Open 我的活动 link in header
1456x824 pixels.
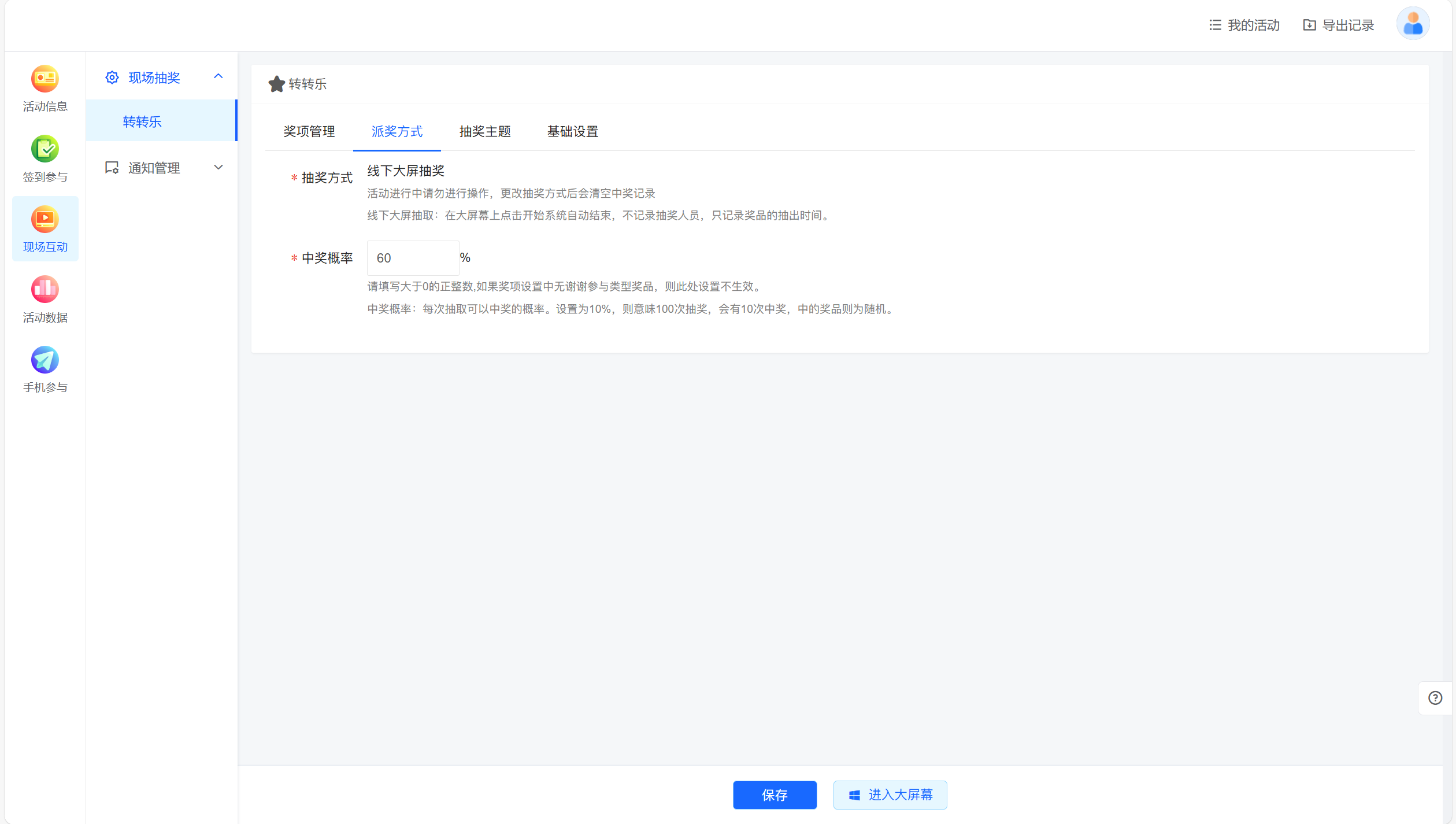1244,25
